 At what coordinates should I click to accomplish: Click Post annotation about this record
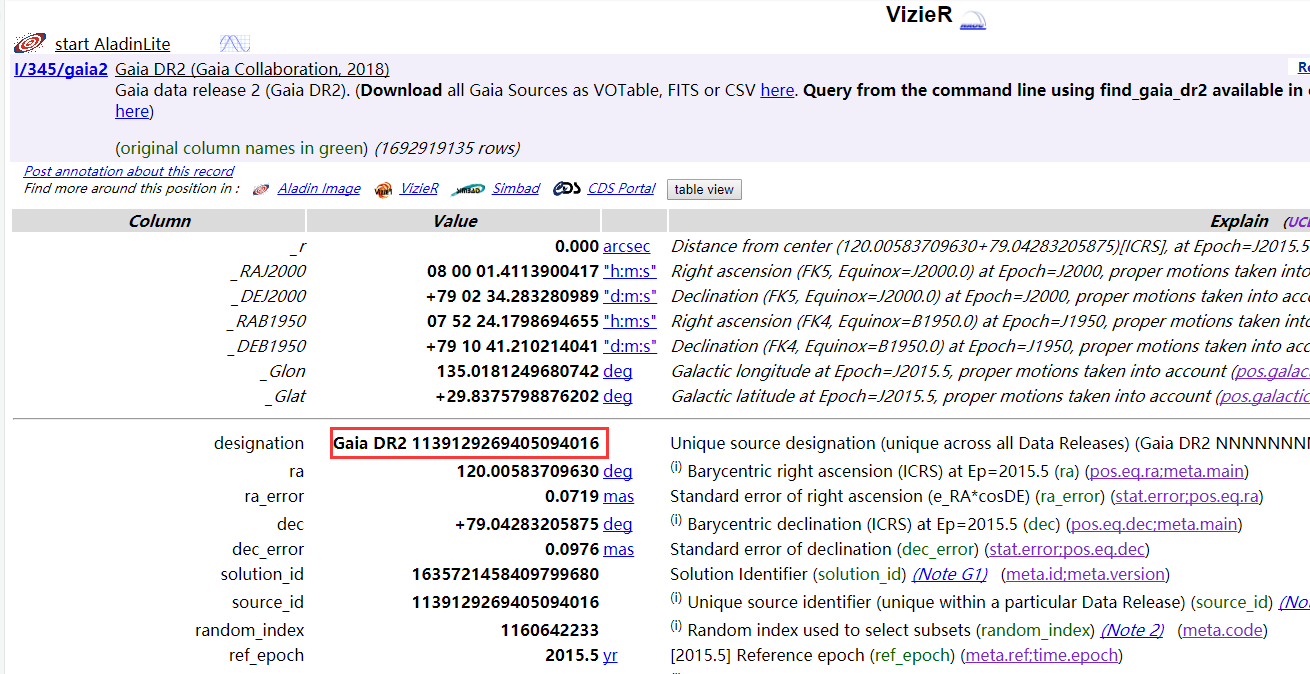129,172
